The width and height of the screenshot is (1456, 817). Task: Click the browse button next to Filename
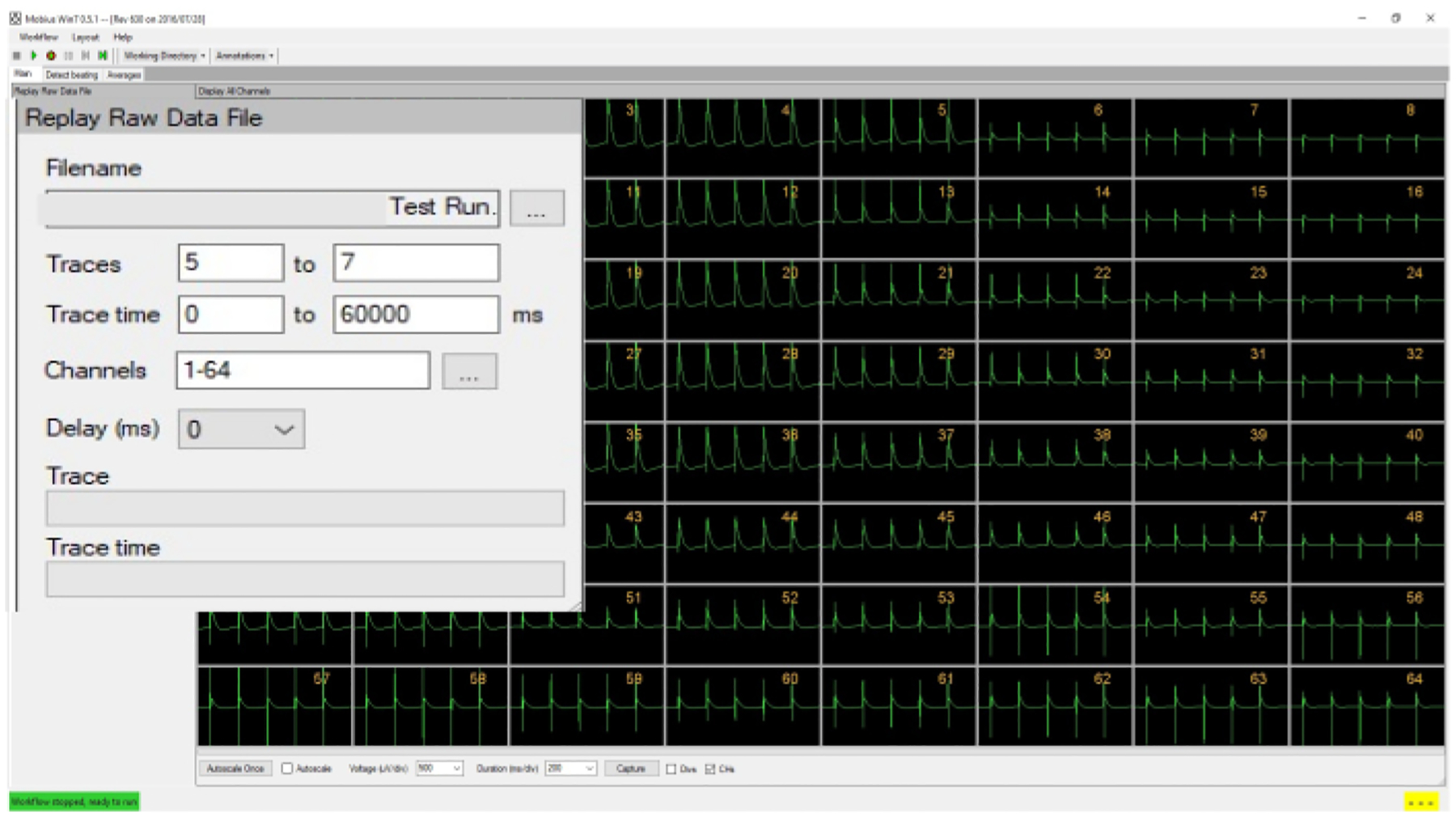click(536, 209)
